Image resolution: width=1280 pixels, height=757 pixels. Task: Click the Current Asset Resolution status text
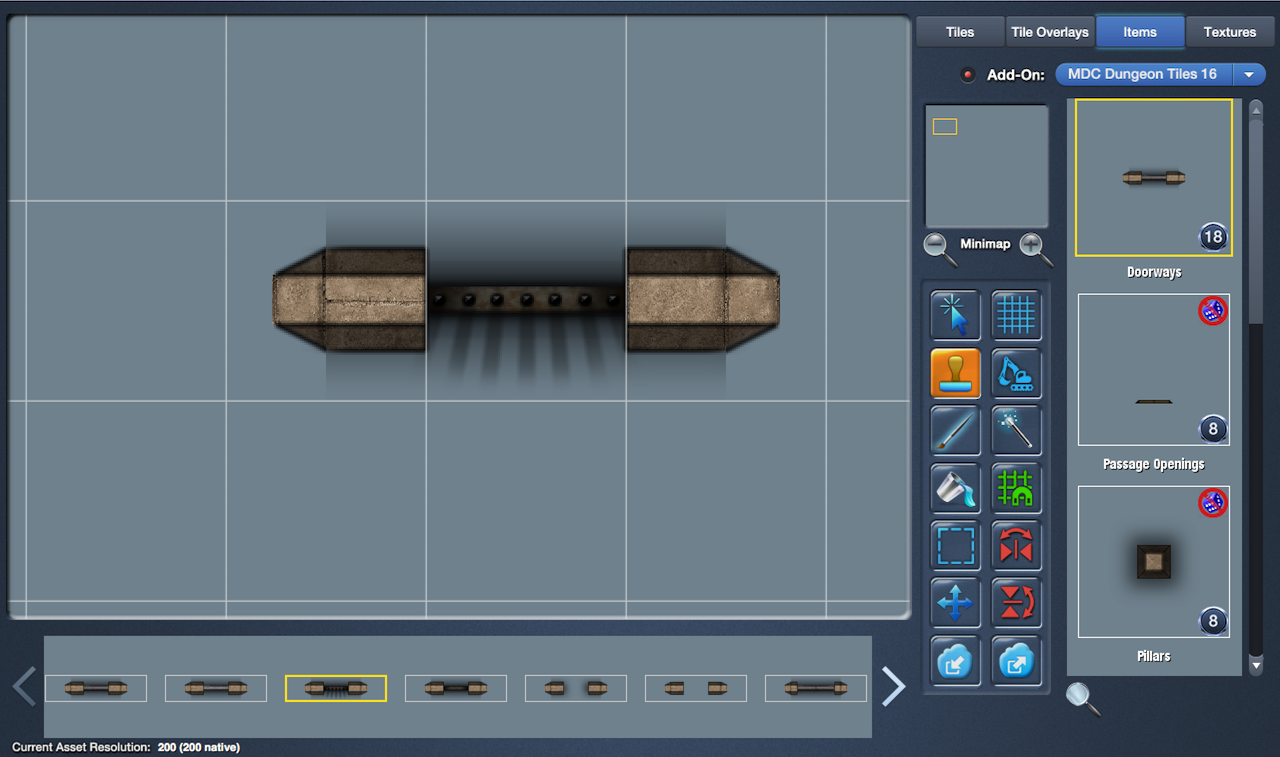(126, 747)
